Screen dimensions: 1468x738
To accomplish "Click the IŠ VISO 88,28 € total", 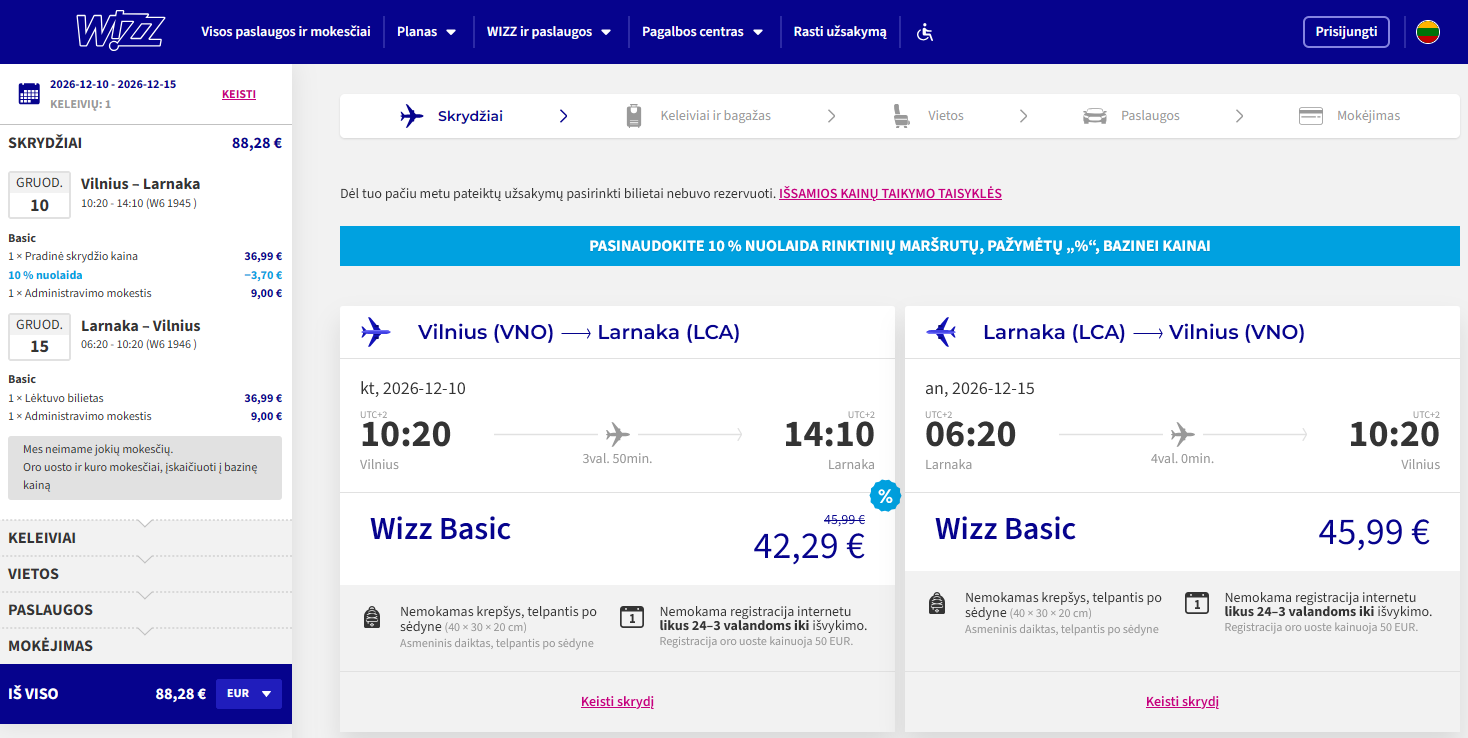I will pyautogui.click(x=107, y=694).
